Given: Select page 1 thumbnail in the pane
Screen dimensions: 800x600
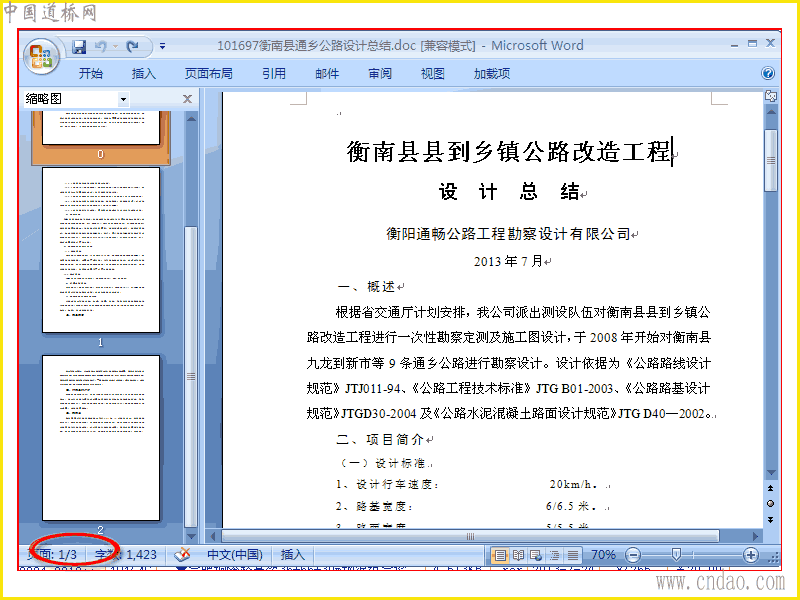Looking at the screenshot, I should (x=101, y=250).
